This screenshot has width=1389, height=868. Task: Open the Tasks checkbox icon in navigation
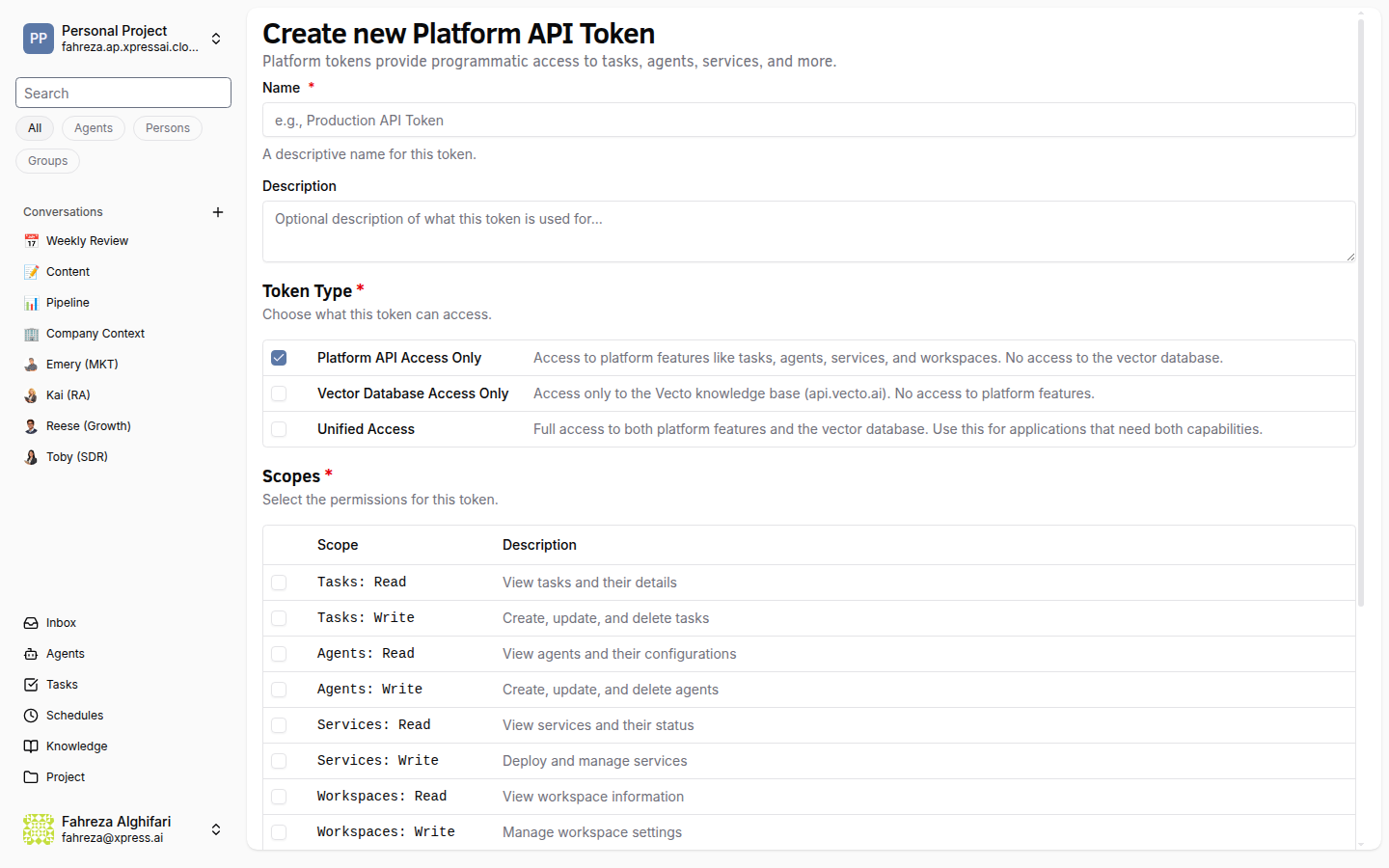31,685
